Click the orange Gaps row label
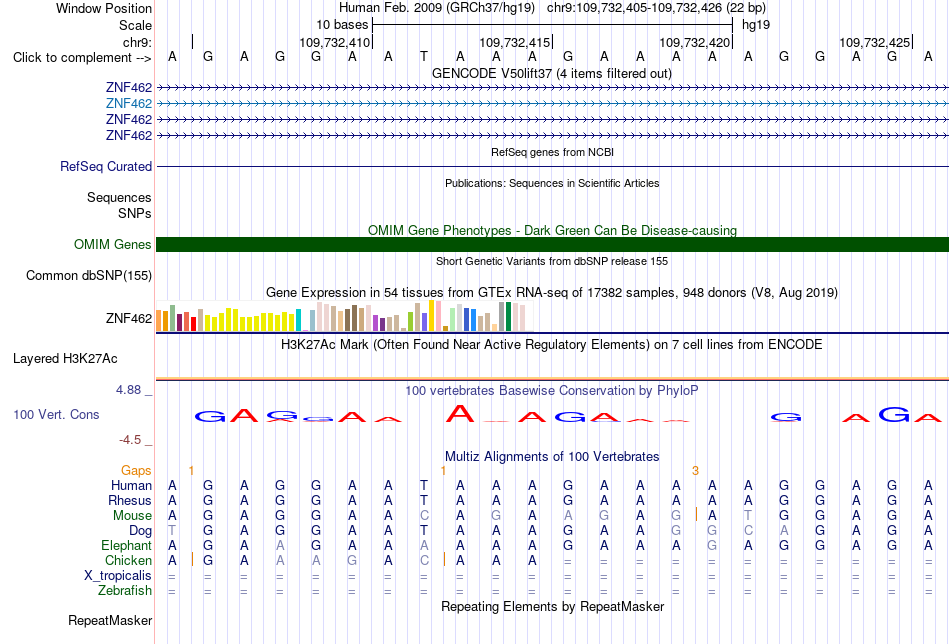Screen dimensions: 950x644 tap(136, 471)
